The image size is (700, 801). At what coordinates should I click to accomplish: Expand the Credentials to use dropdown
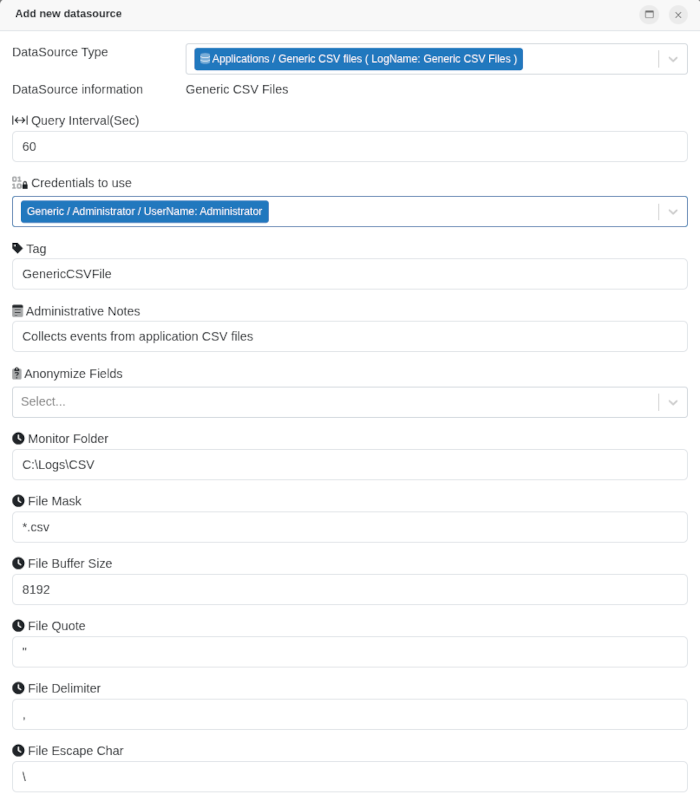(x=672, y=211)
